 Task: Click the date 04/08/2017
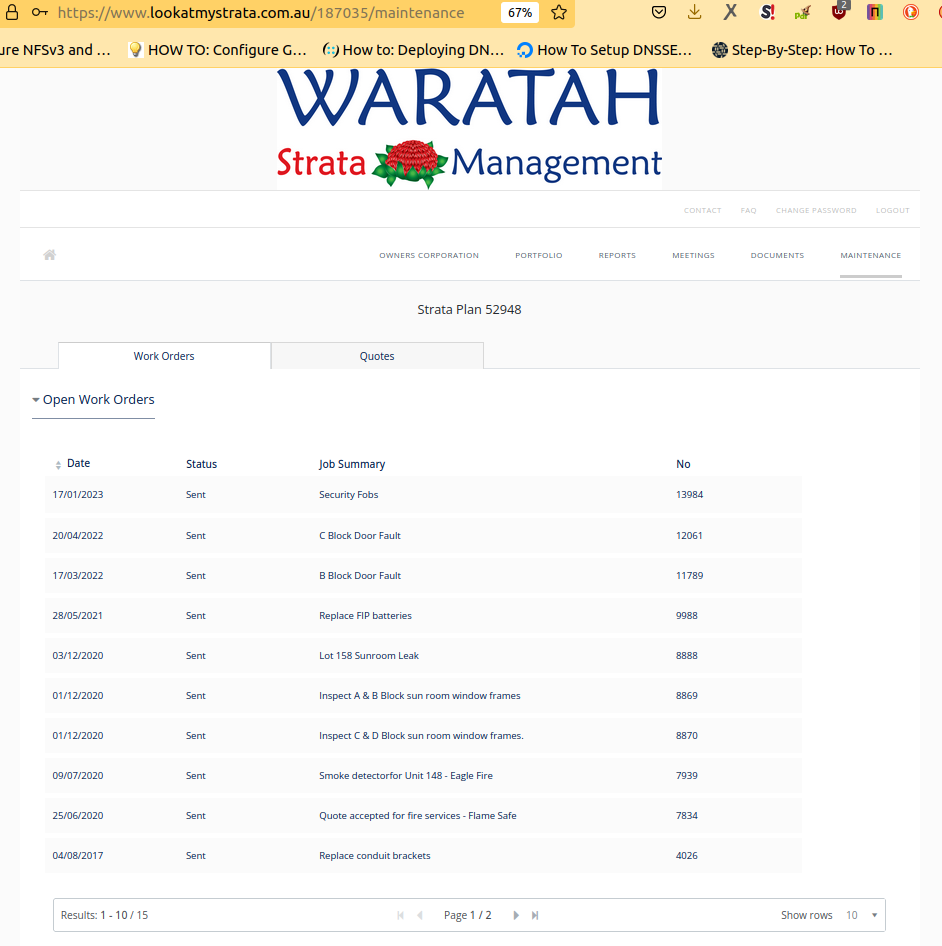pyautogui.click(x=78, y=856)
